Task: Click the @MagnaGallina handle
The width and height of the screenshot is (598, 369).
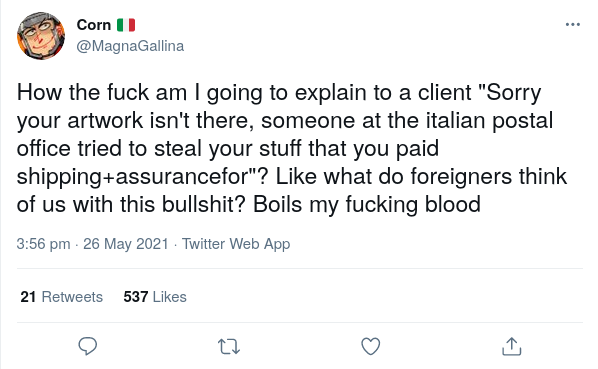Action: click(130, 46)
